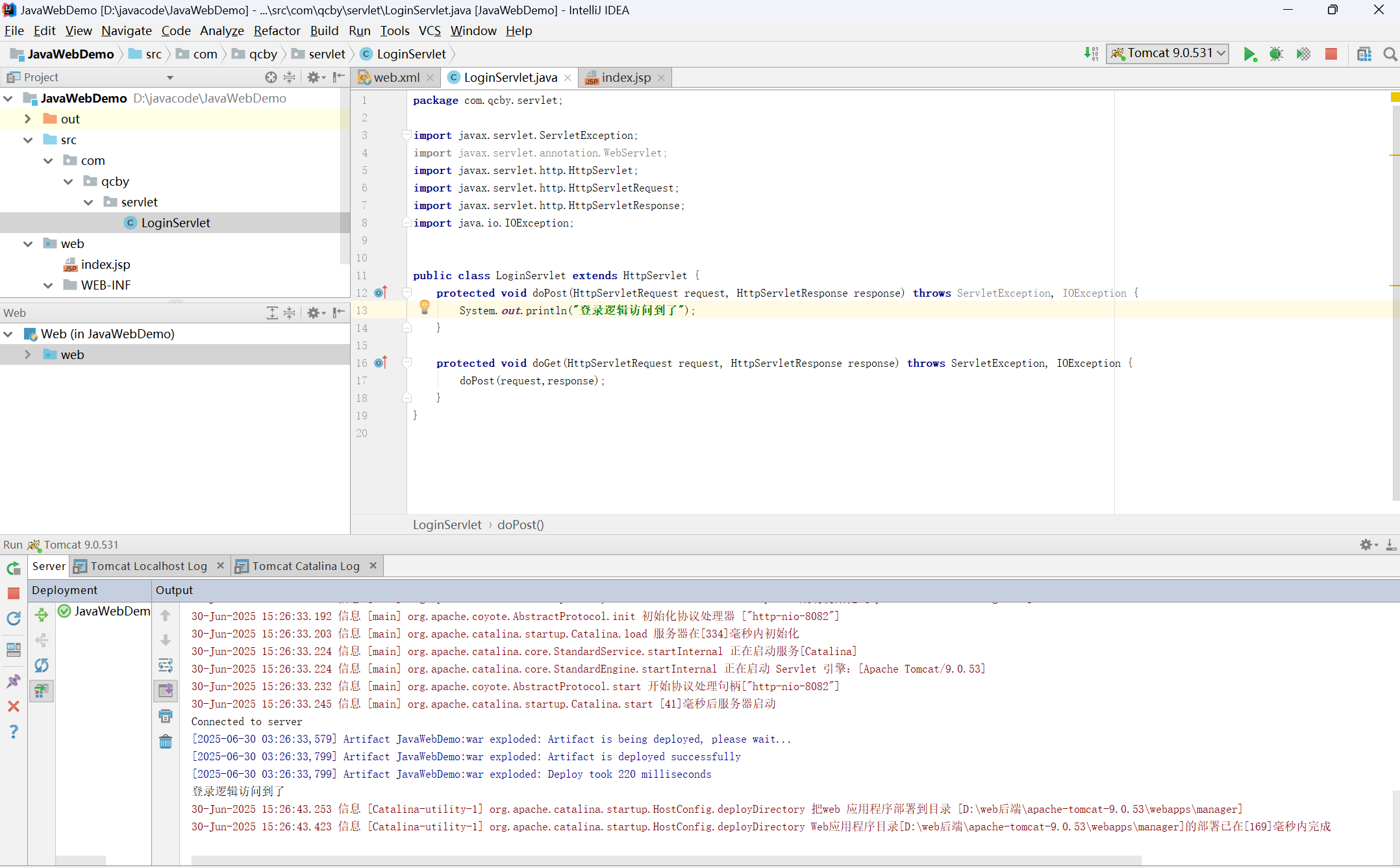Click the locate-in-project target icon
Image resolution: width=1400 pixels, height=868 pixels.
[271, 77]
